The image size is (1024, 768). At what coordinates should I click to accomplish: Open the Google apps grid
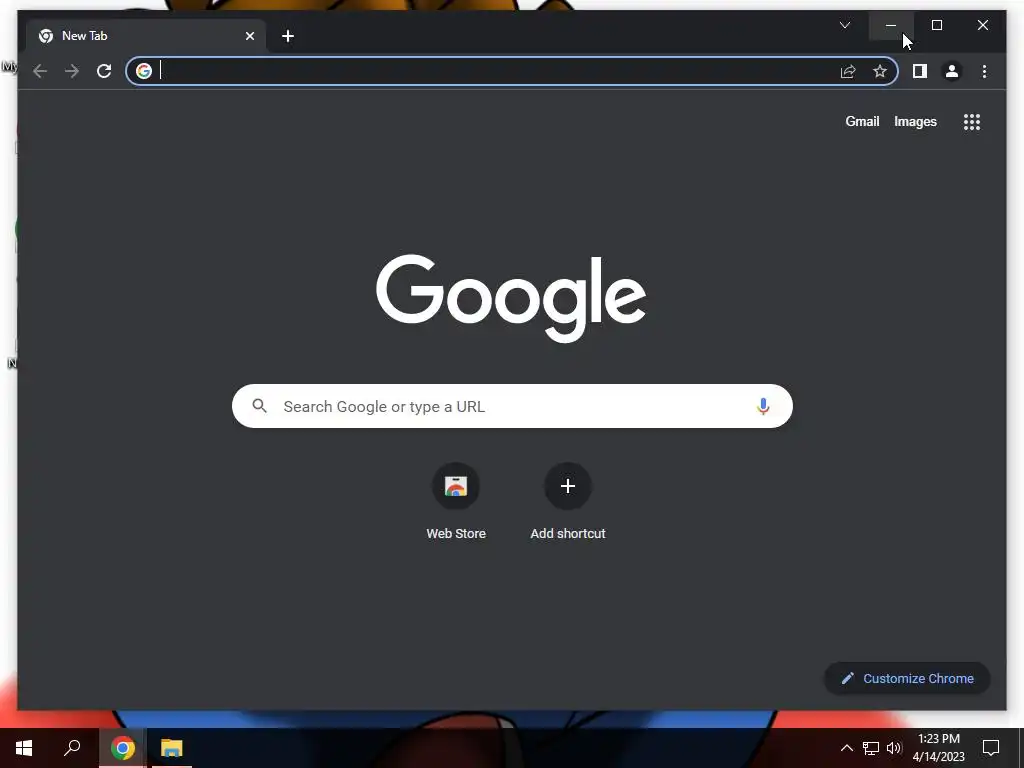click(972, 122)
